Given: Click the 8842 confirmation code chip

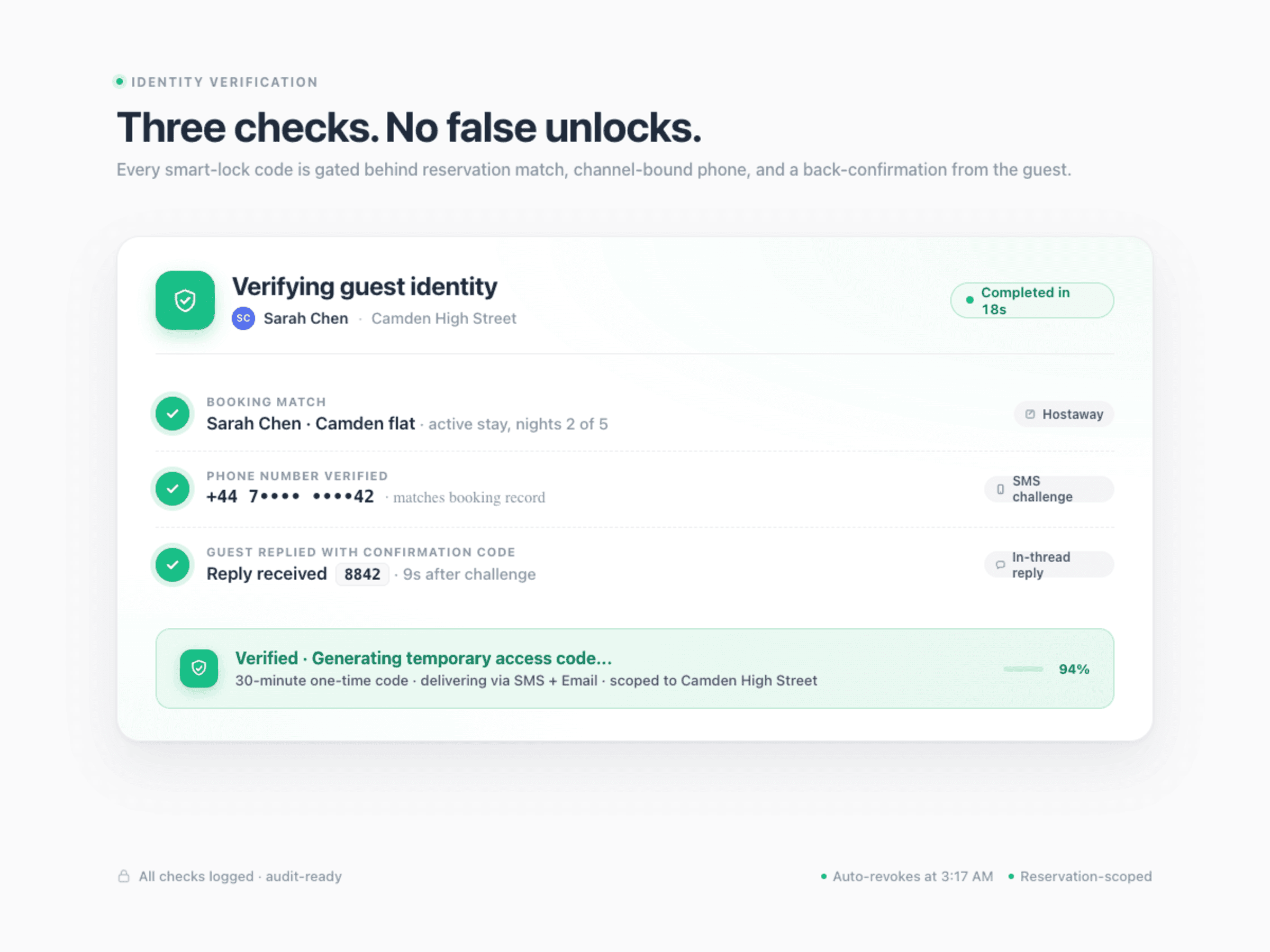Looking at the screenshot, I should [x=362, y=574].
